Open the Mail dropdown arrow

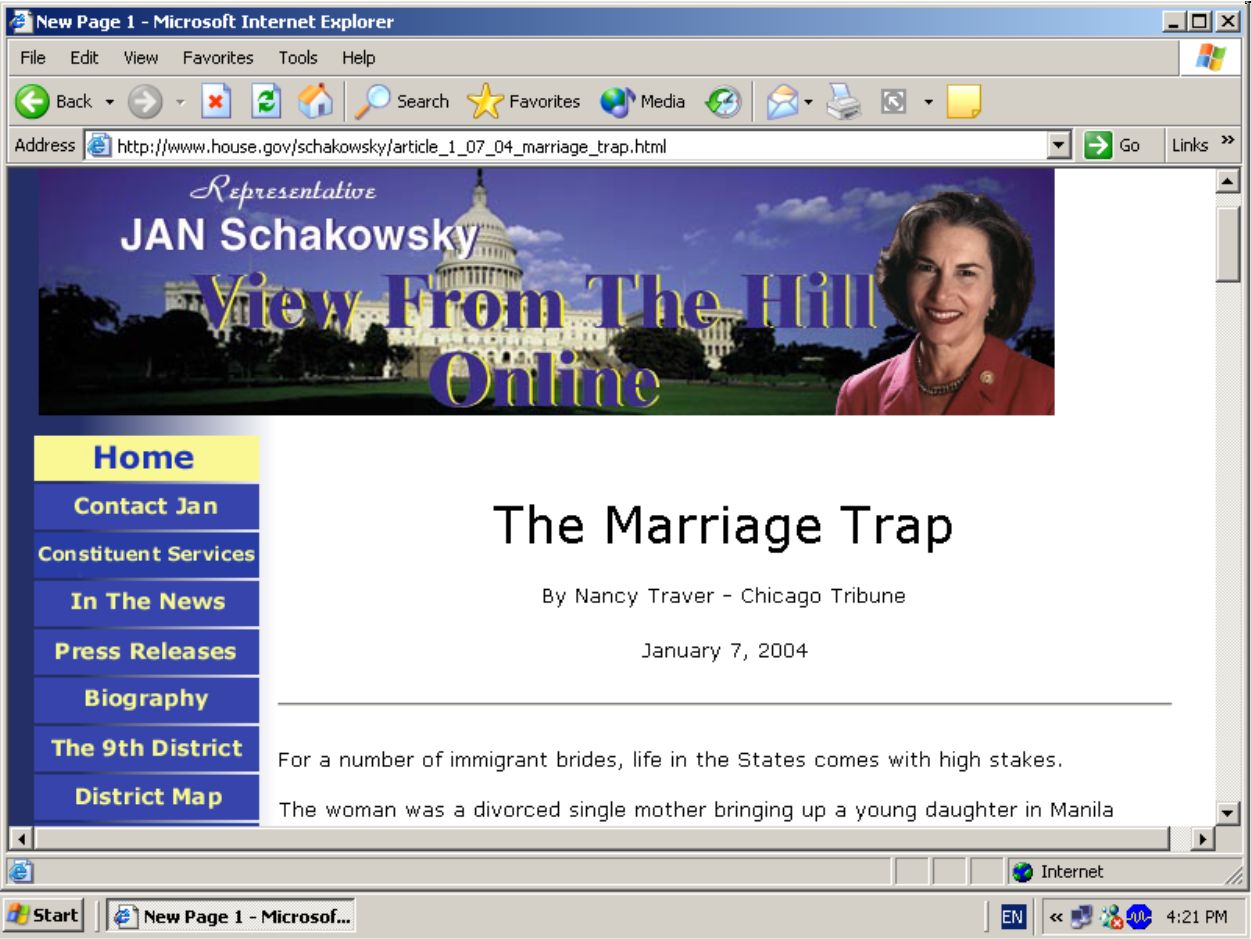[x=809, y=102]
